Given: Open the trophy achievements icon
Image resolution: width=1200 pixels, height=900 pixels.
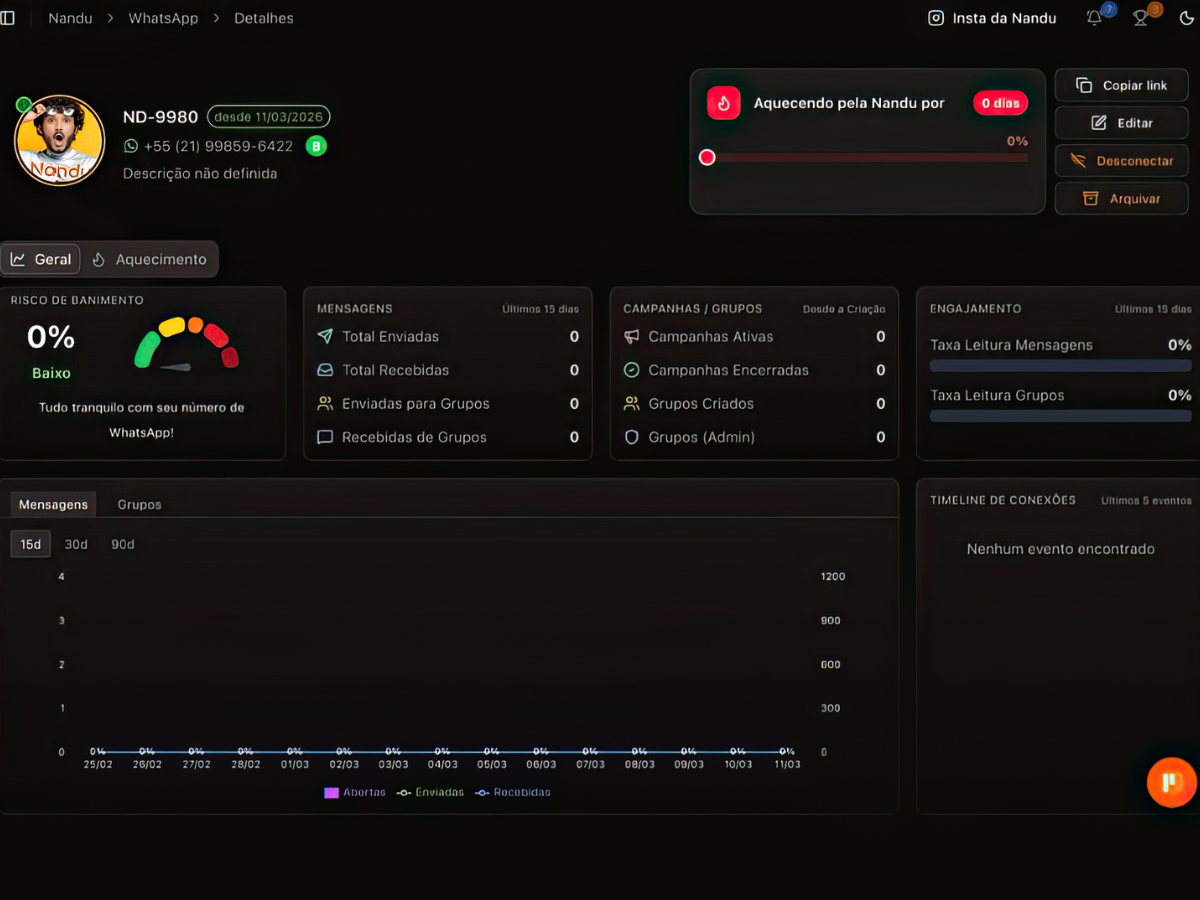Looking at the screenshot, I should click(1140, 18).
